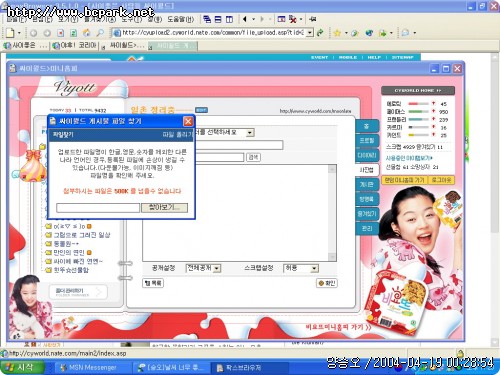Open the home page with the house icon

coord(87,33)
